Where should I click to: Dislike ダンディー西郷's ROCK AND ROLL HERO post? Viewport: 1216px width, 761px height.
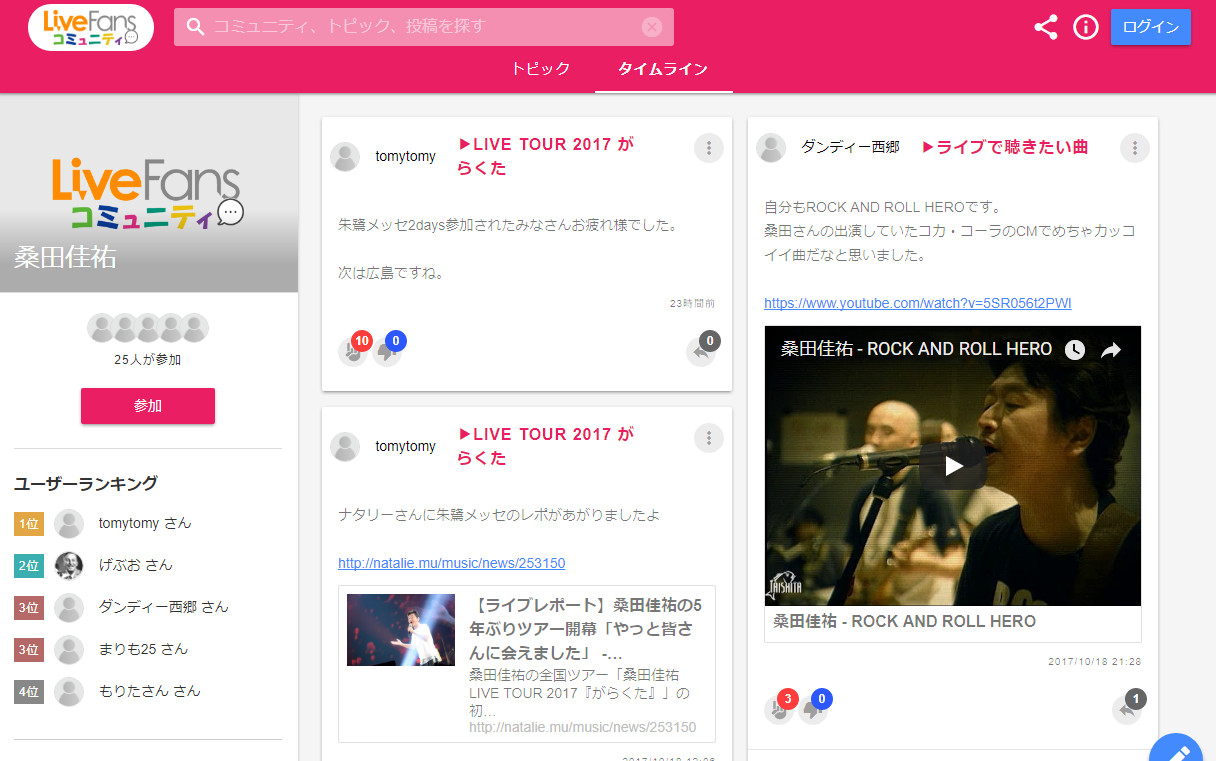coord(814,708)
